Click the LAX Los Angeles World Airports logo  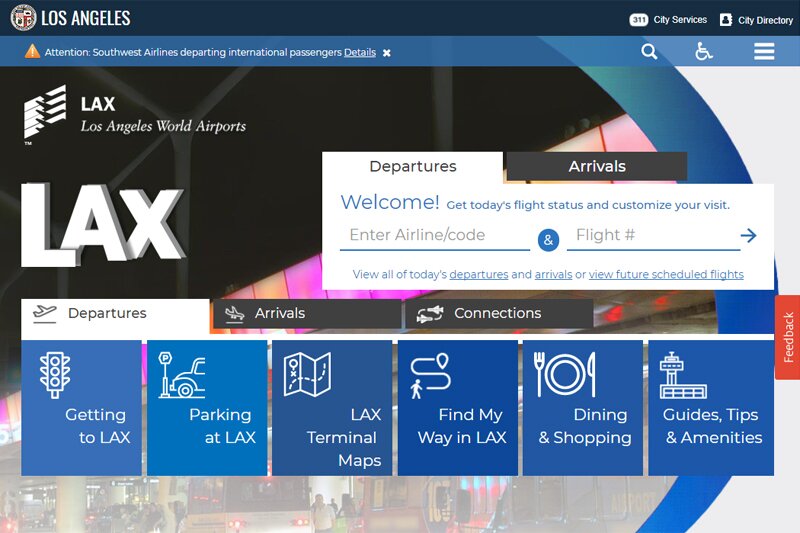point(135,115)
